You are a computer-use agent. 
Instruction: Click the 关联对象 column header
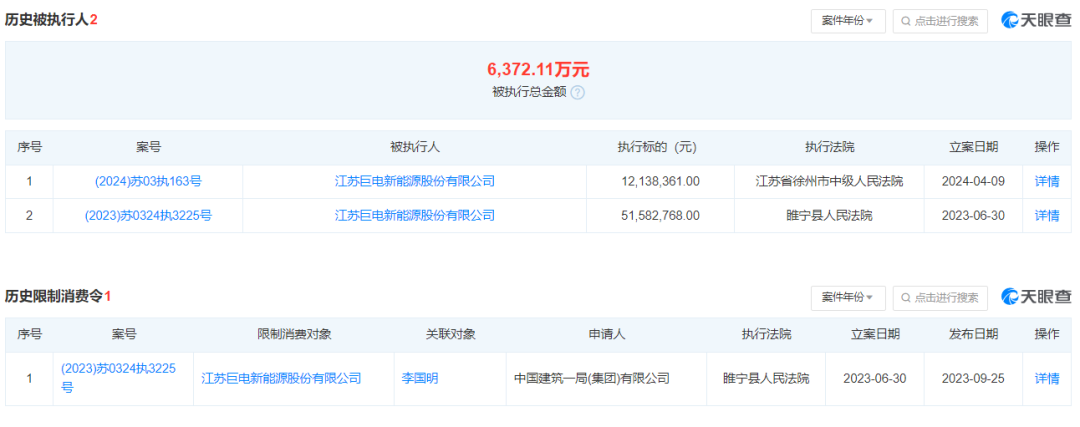point(450,335)
